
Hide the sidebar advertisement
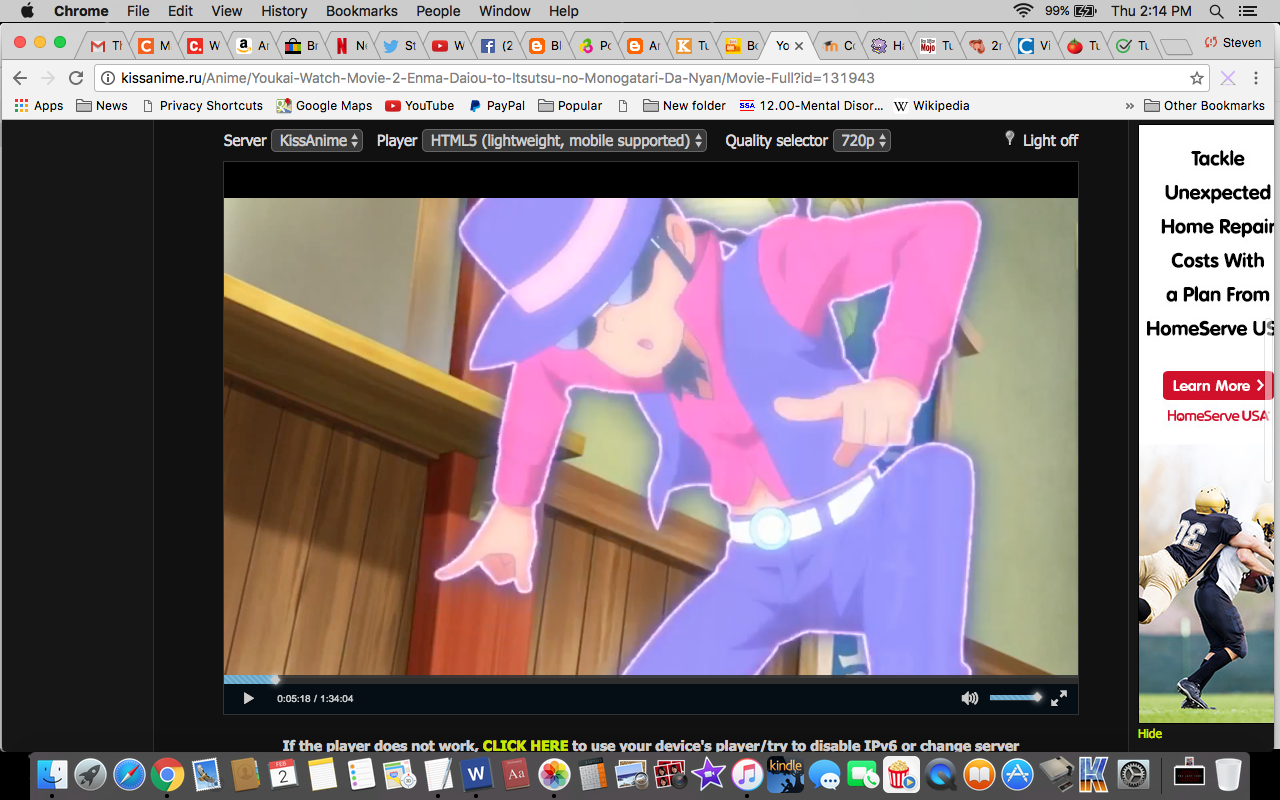click(1150, 734)
